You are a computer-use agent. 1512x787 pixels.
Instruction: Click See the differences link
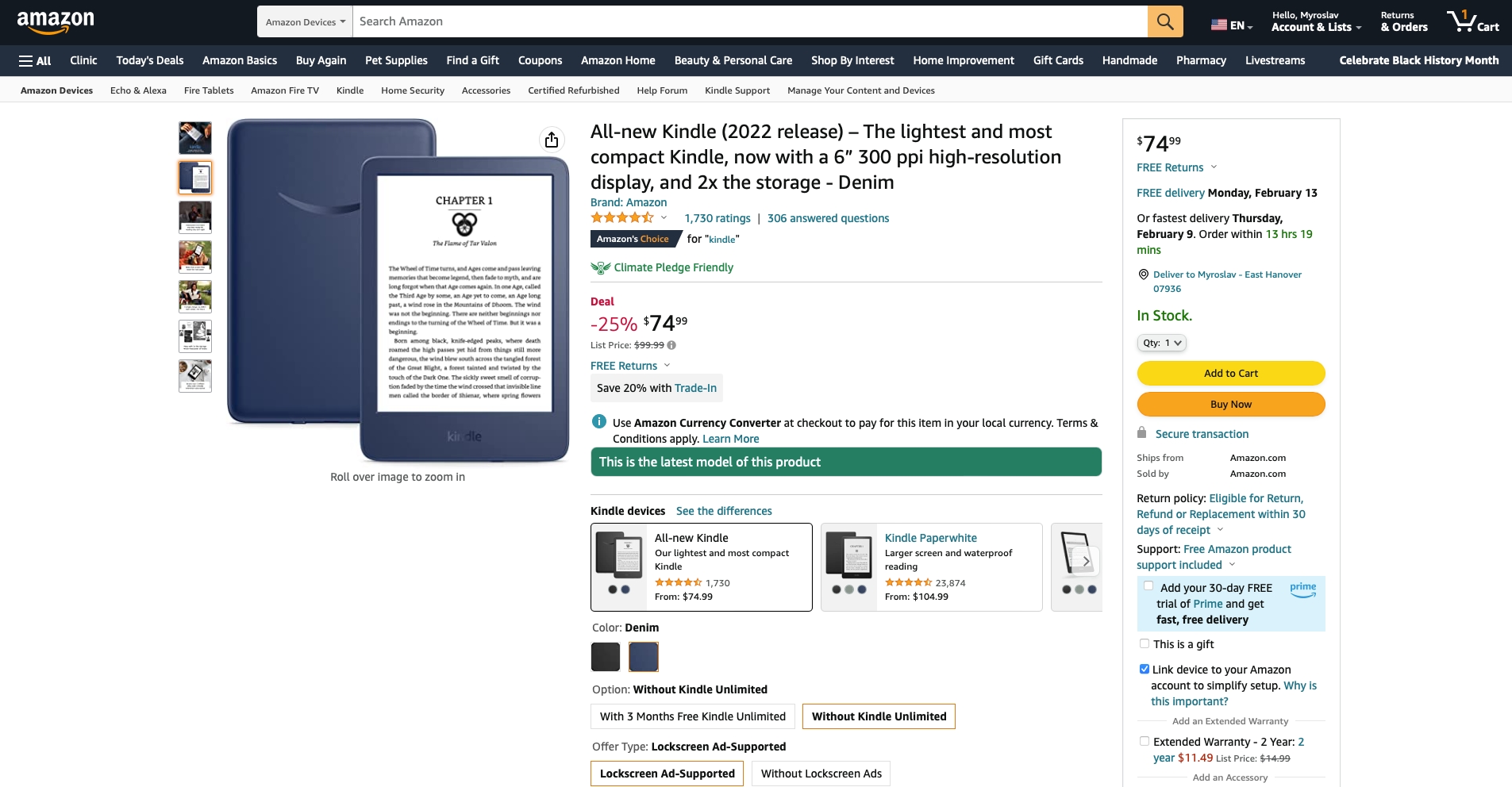(724, 511)
